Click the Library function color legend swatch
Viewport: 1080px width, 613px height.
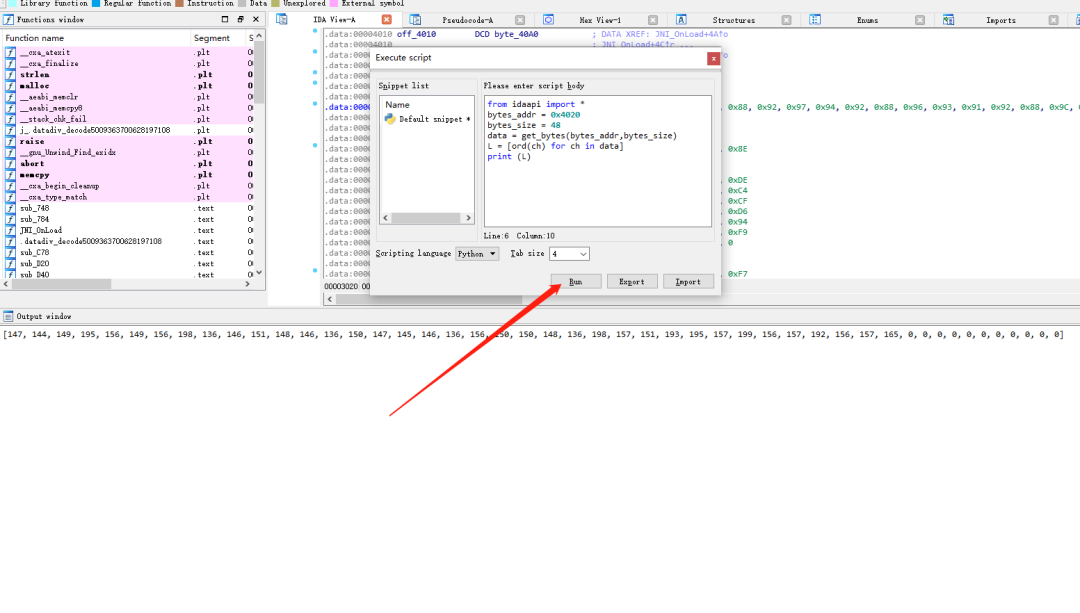(x=12, y=3)
